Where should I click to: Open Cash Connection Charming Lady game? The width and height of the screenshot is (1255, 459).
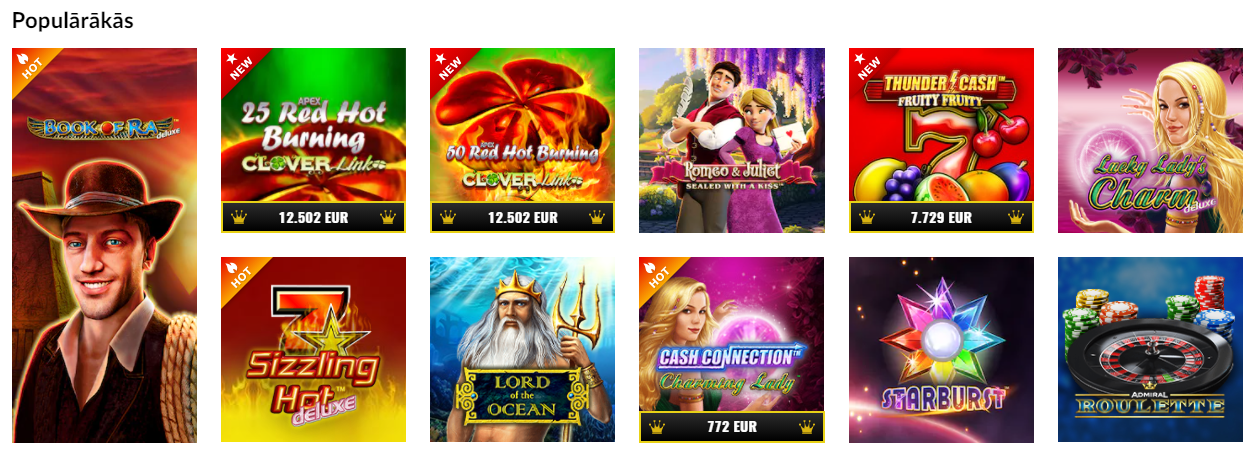(x=732, y=350)
